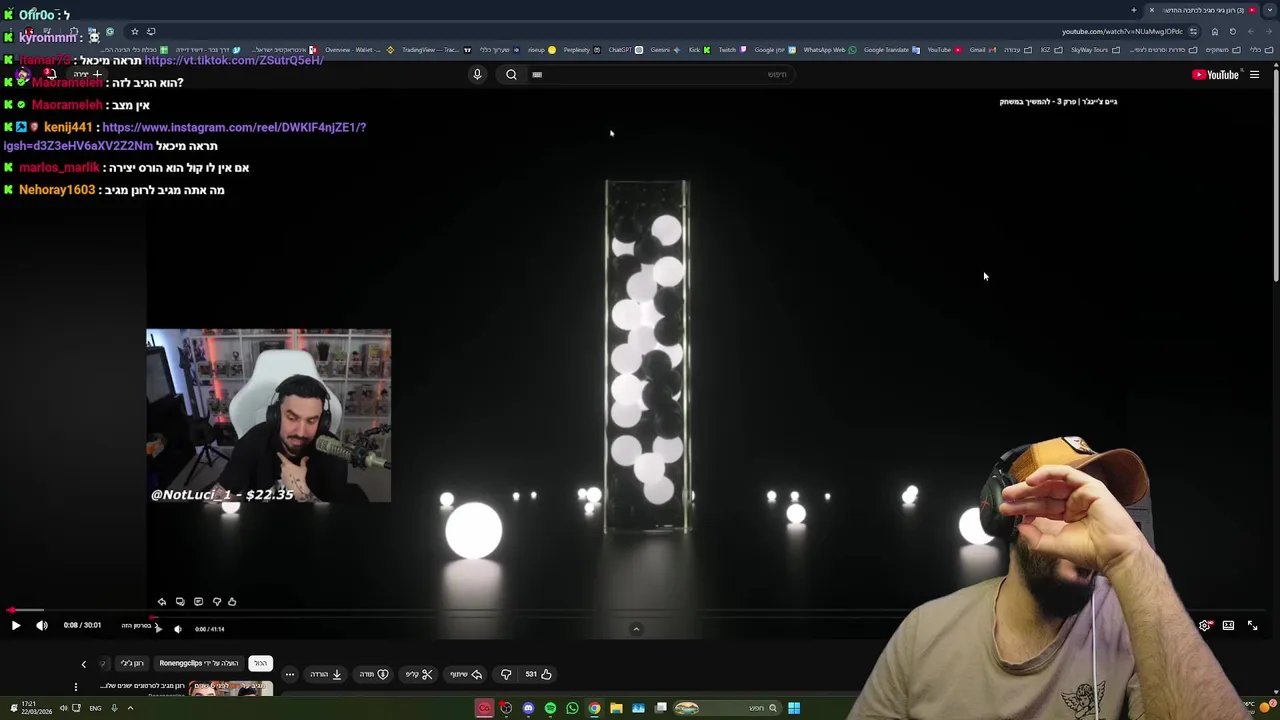Click inner video thumbs-down icon
This screenshot has height=720, width=1280.
pos(216,601)
